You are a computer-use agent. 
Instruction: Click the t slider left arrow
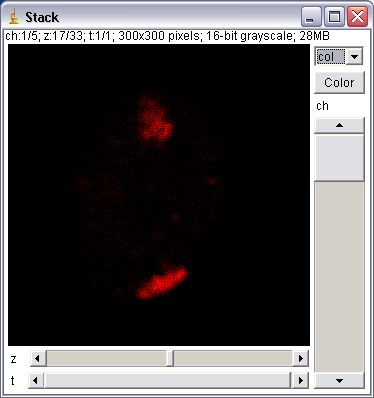tap(36, 380)
